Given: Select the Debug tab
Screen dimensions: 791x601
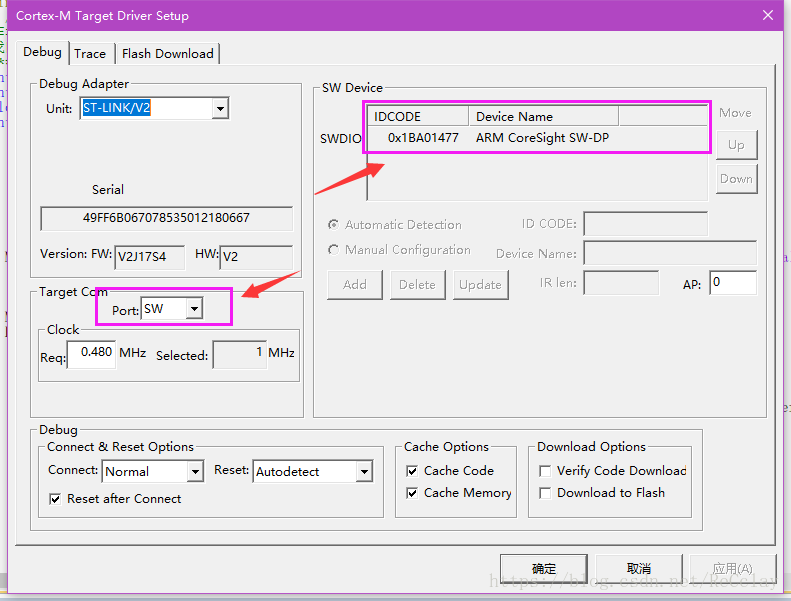Looking at the screenshot, I should tap(42, 52).
